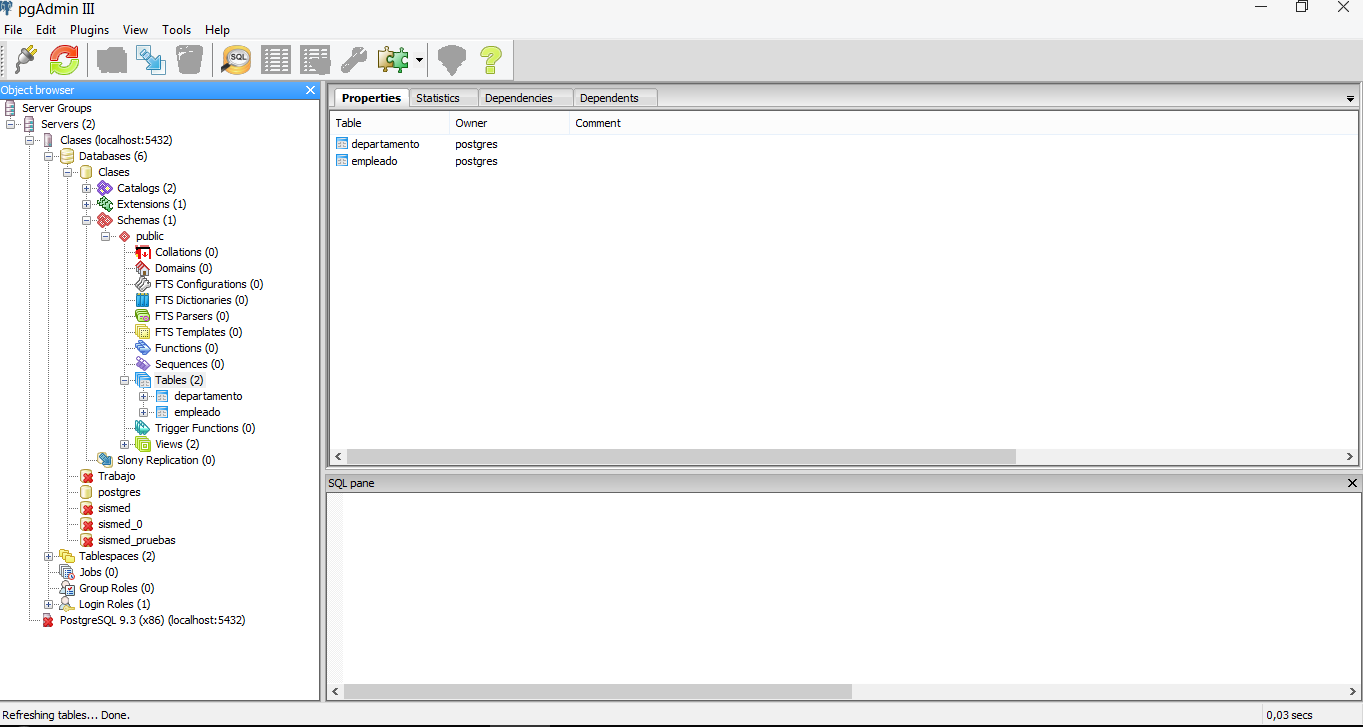The height and width of the screenshot is (727, 1363).
Task: Expand the Extensions (1) node
Action: [86, 204]
